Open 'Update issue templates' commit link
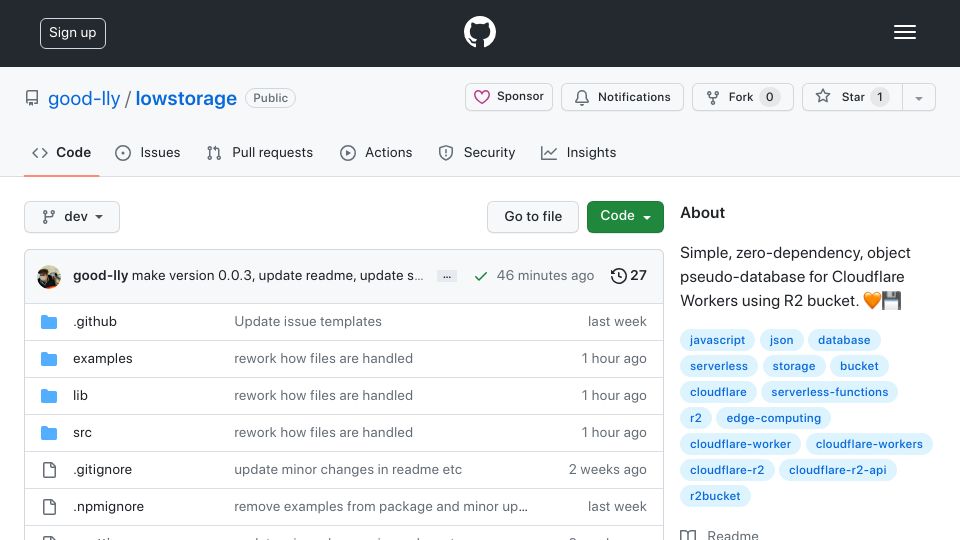 308,321
